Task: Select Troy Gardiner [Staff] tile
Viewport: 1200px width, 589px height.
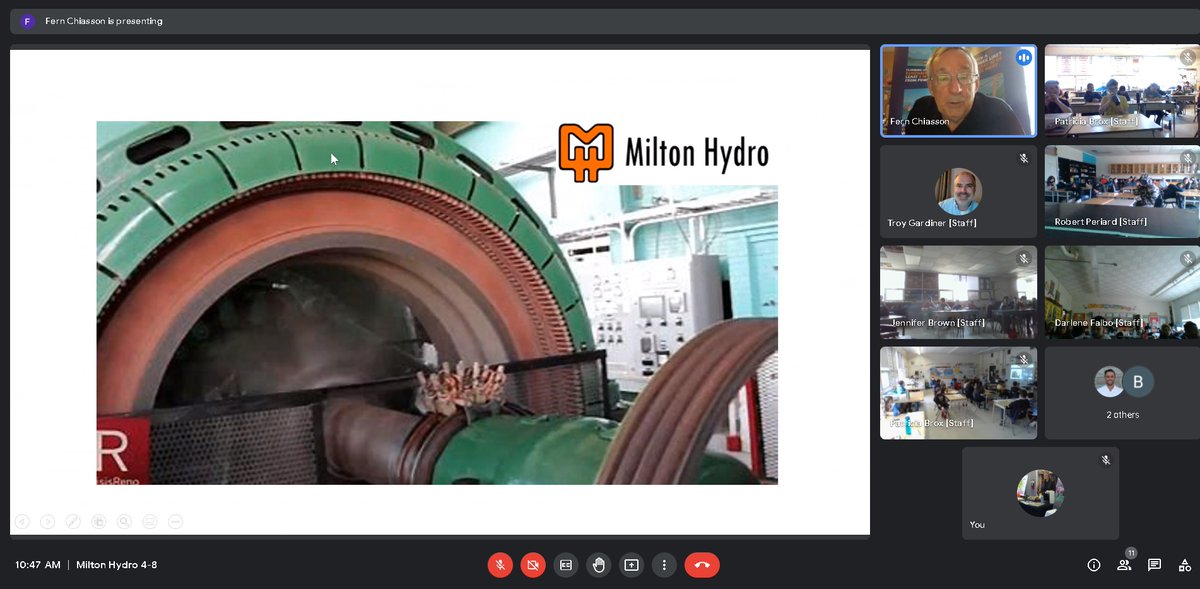Action: (x=958, y=192)
